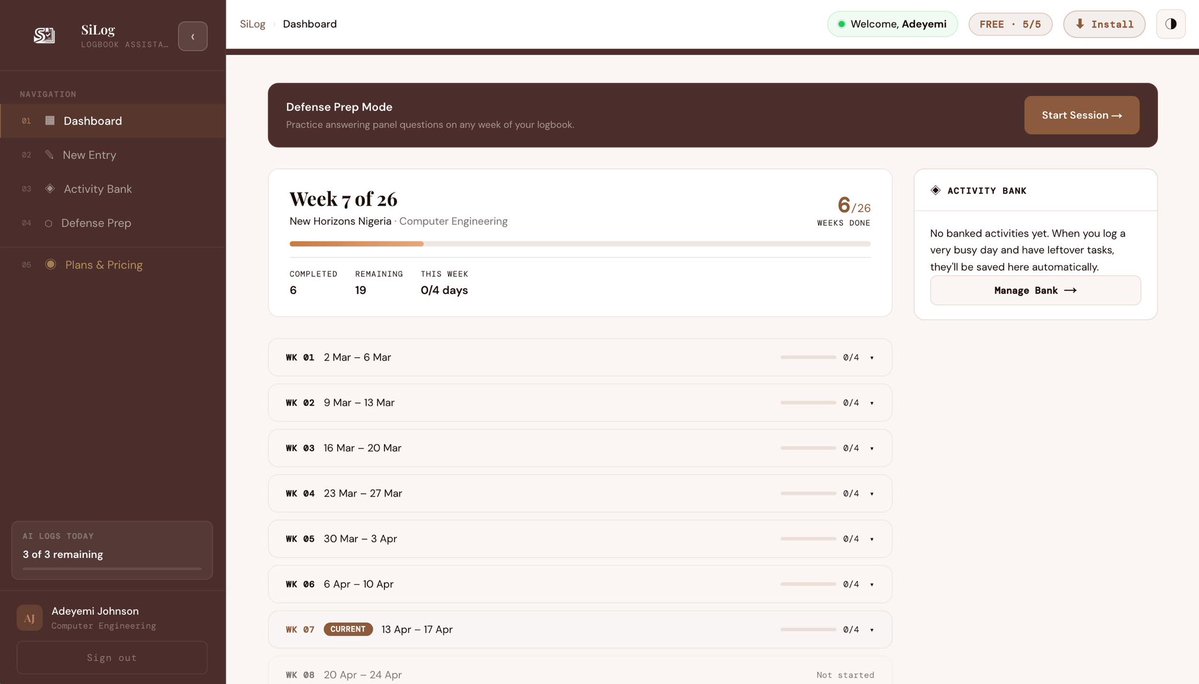Sign out of the account
Screen dimensions: 1199x684
pos(112,657)
